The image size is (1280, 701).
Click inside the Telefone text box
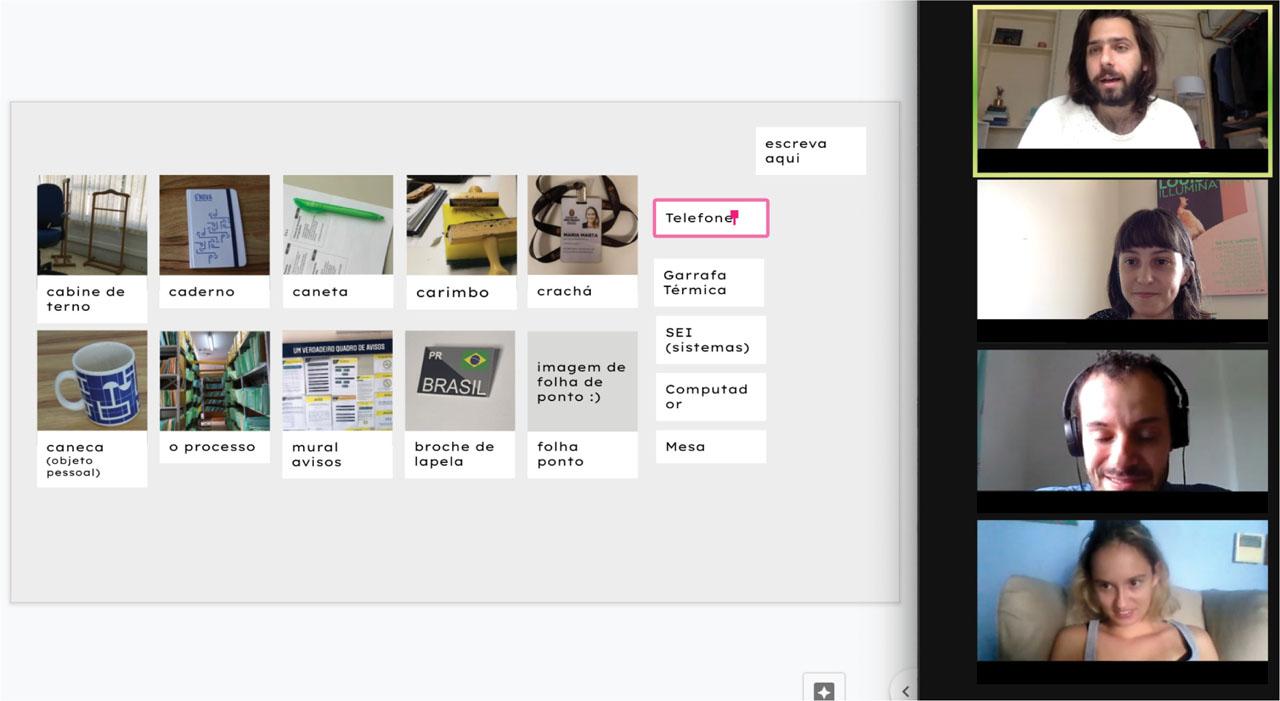[x=710, y=218]
